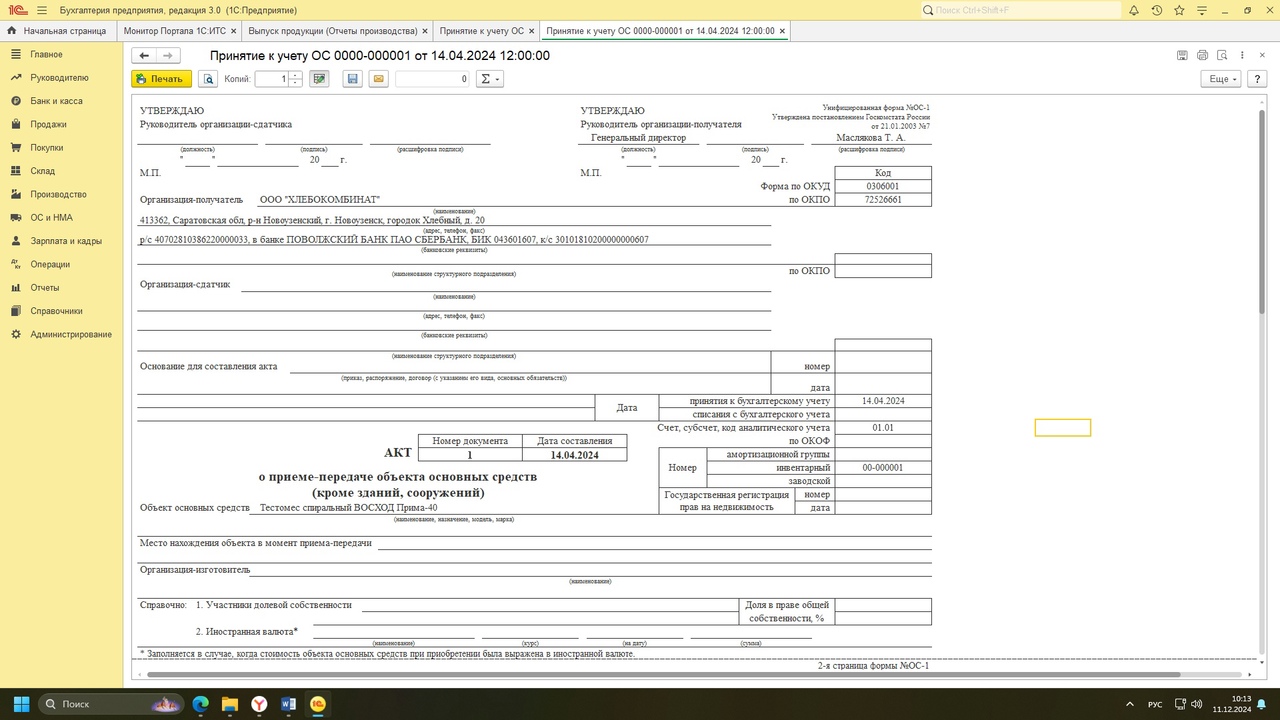Close the active Принятие к учету ОС 0000-000001 tab
Screen dimensions: 1280x720
782,31
